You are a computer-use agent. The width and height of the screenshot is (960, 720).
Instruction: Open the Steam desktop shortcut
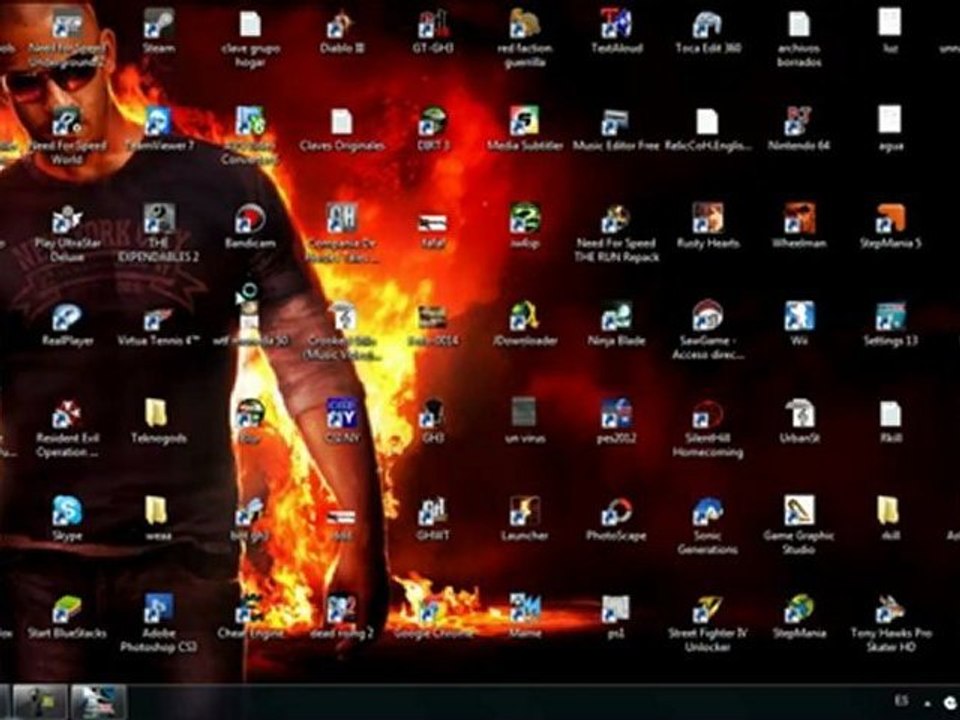pos(159,31)
